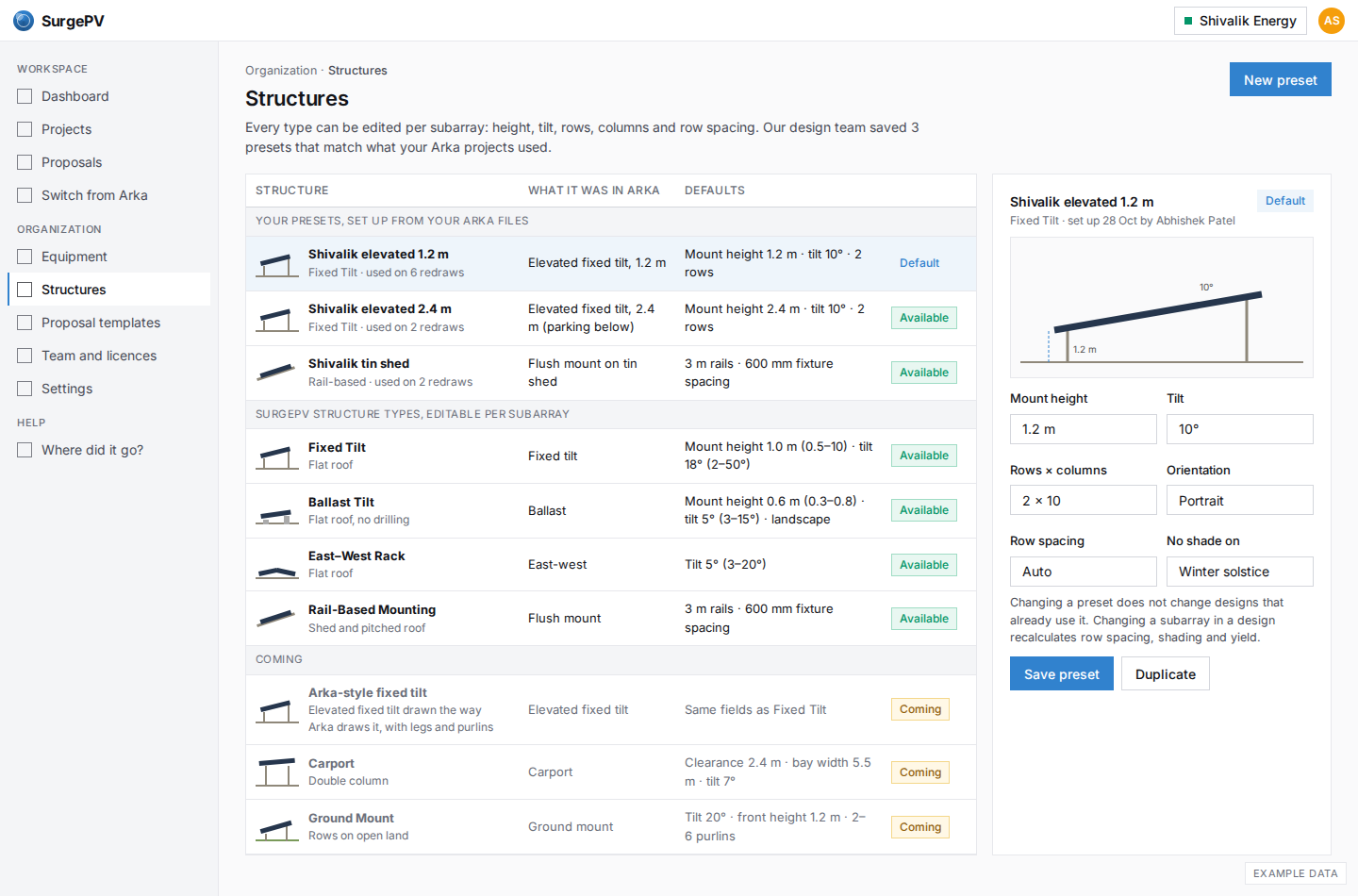Image resolution: width=1358 pixels, height=896 pixels.
Task: Click the Rail-Based Mounting structure icon
Action: pyautogui.click(x=277, y=619)
